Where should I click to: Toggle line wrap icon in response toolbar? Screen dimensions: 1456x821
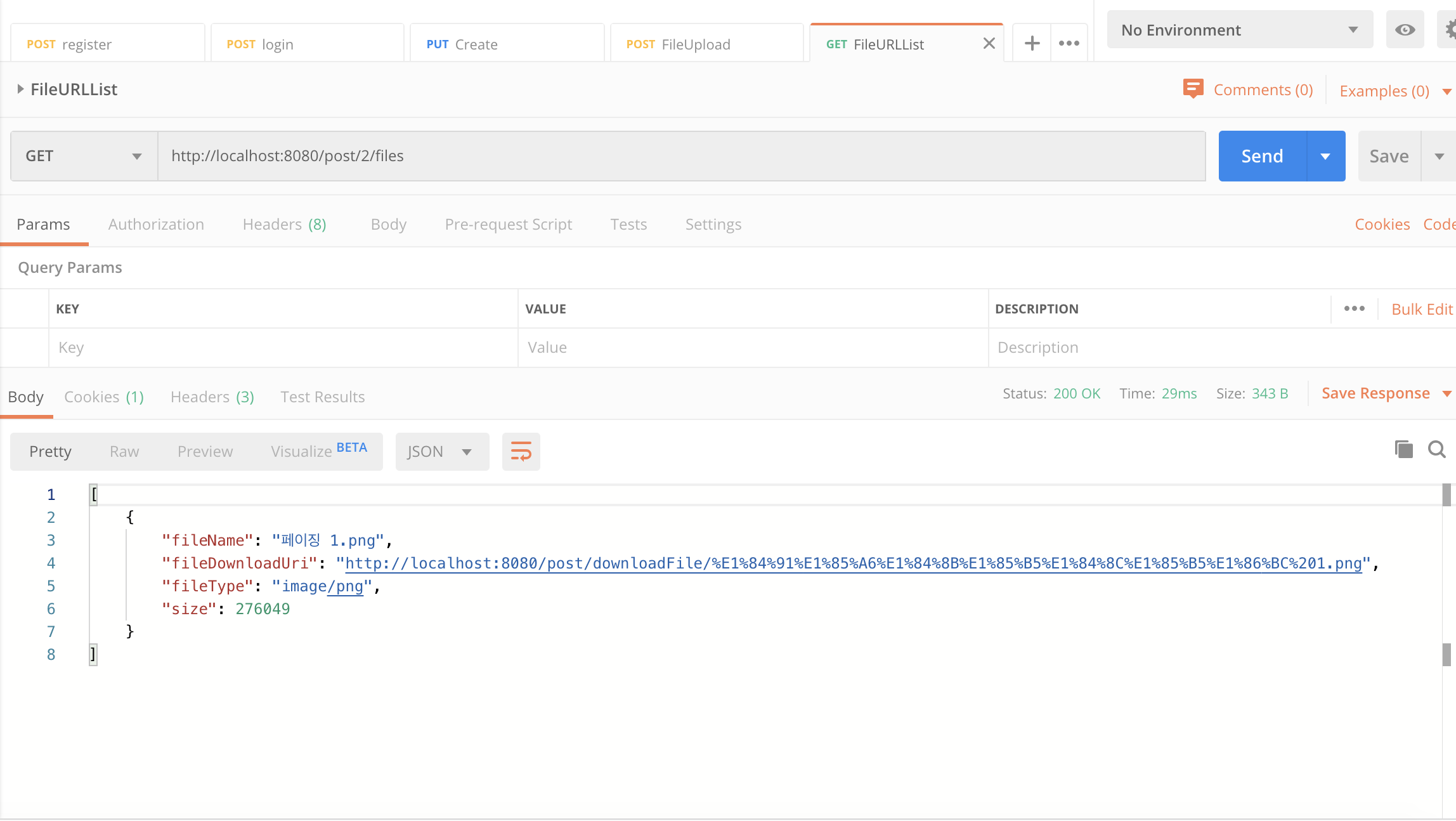click(x=521, y=452)
